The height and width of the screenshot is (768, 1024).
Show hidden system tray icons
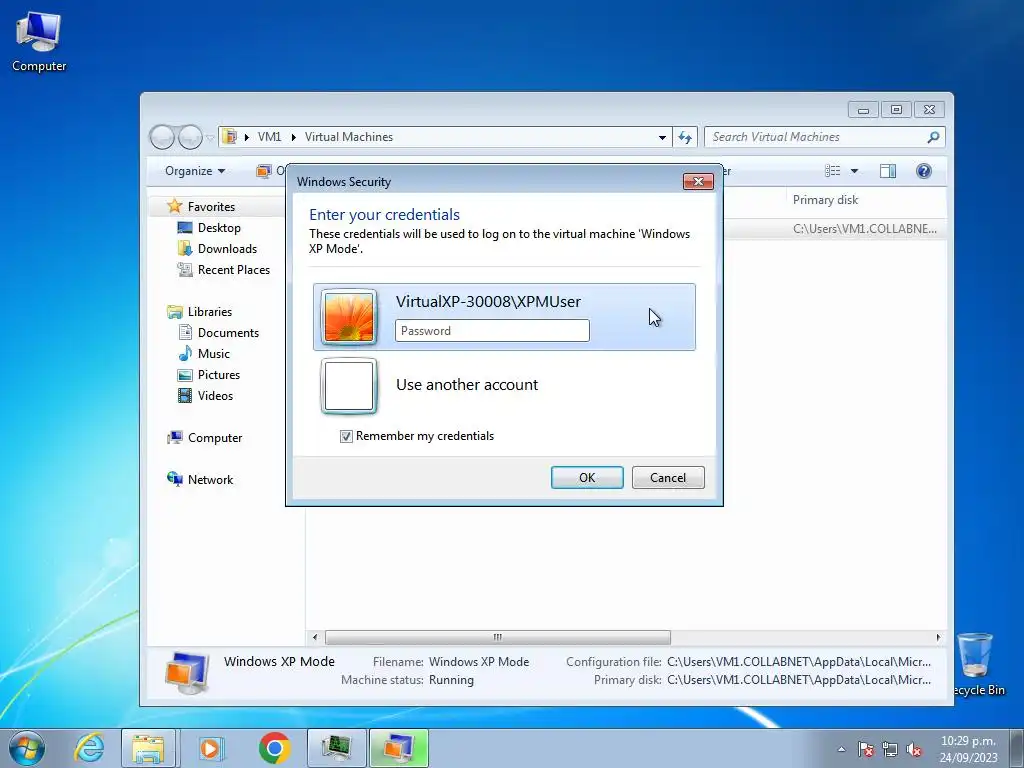(x=841, y=750)
